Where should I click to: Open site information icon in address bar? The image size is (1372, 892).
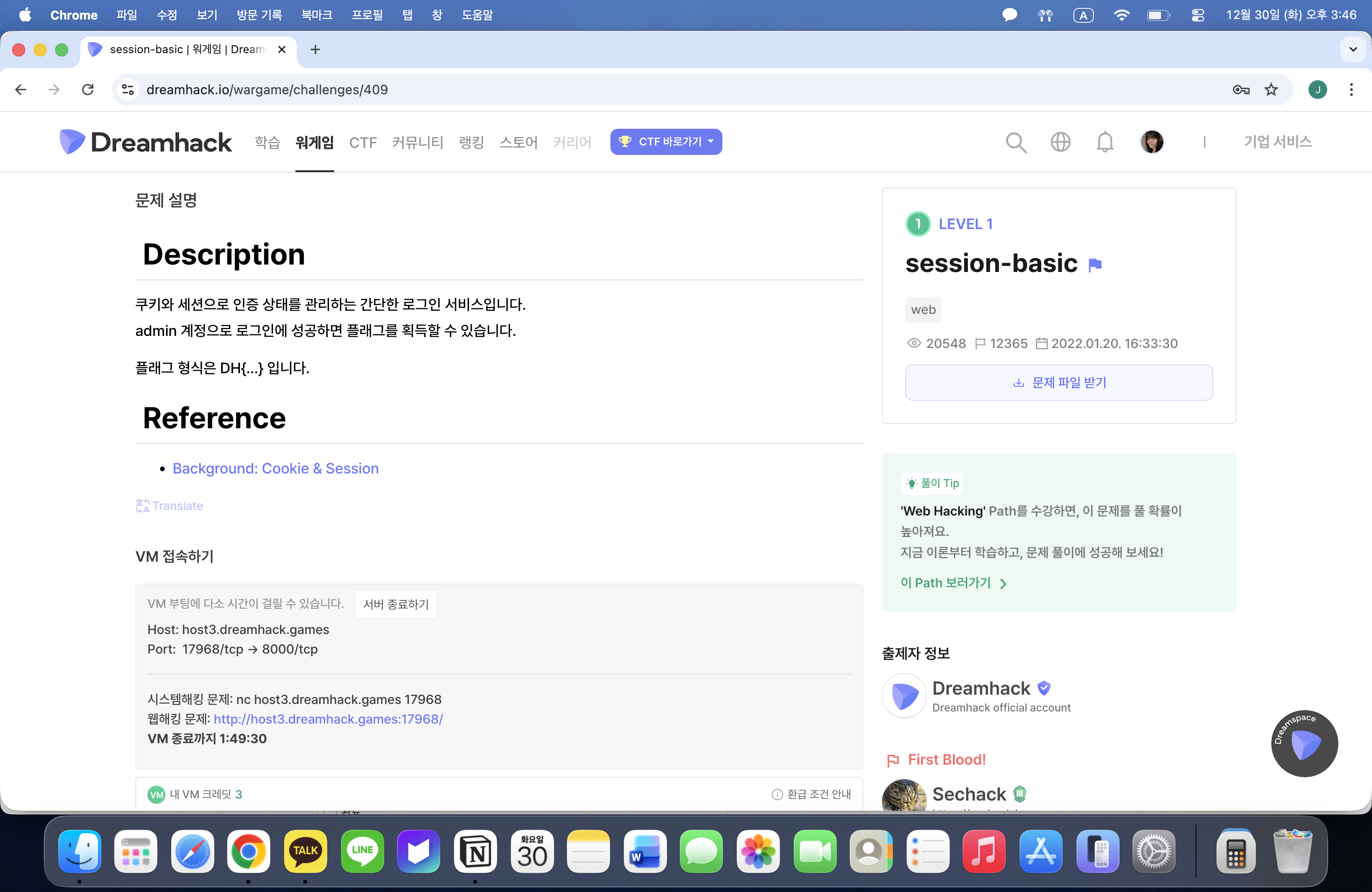(127, 89)
